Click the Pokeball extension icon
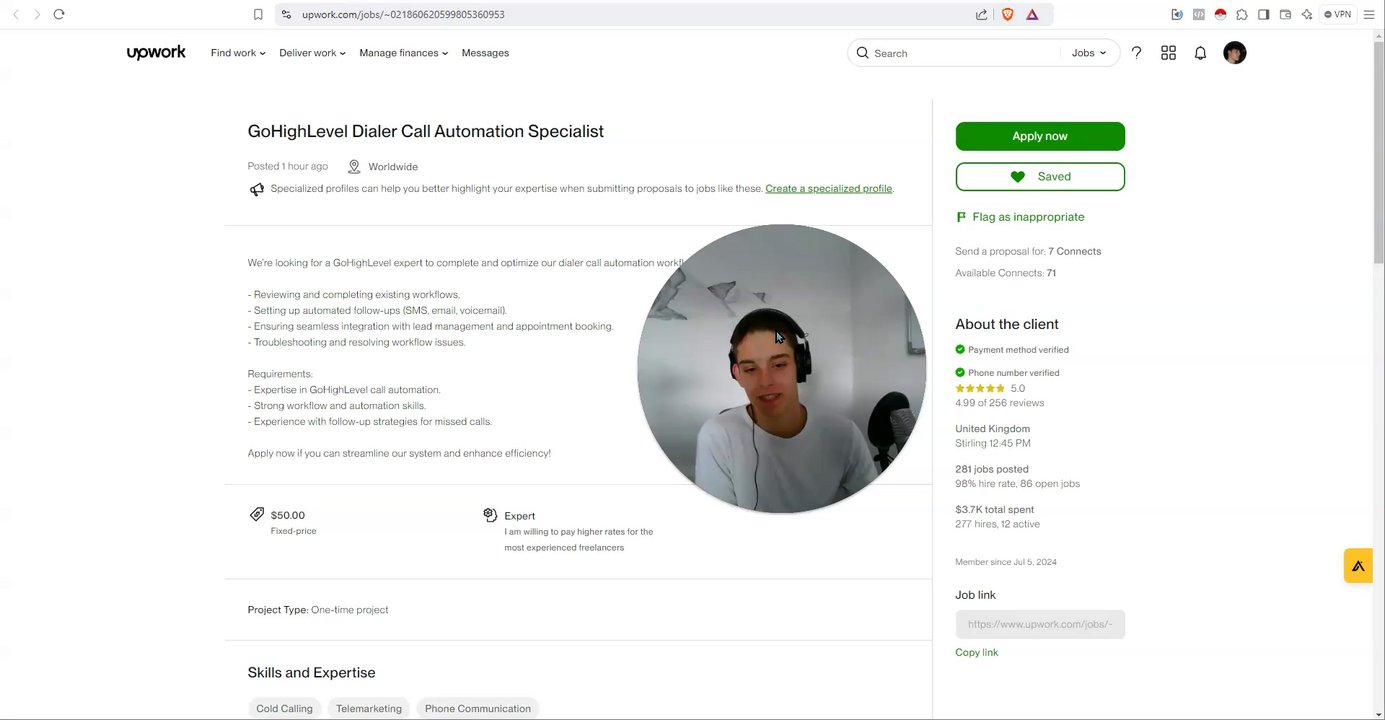The height and width of the screenshot is (720, 1385). [x=1220, y=14]
